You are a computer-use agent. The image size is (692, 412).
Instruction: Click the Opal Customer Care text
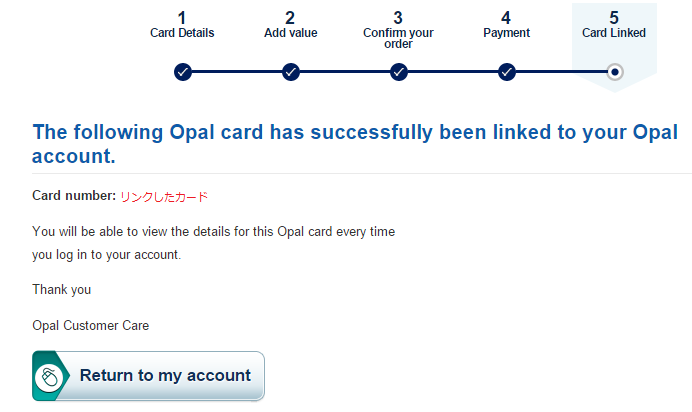(90, 326)
